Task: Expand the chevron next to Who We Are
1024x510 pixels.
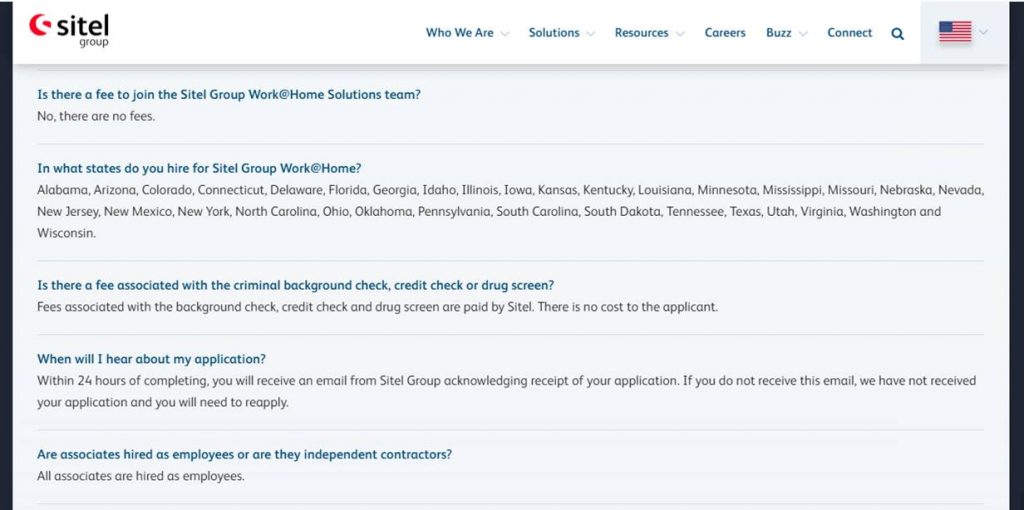Action: coord(505,34)
